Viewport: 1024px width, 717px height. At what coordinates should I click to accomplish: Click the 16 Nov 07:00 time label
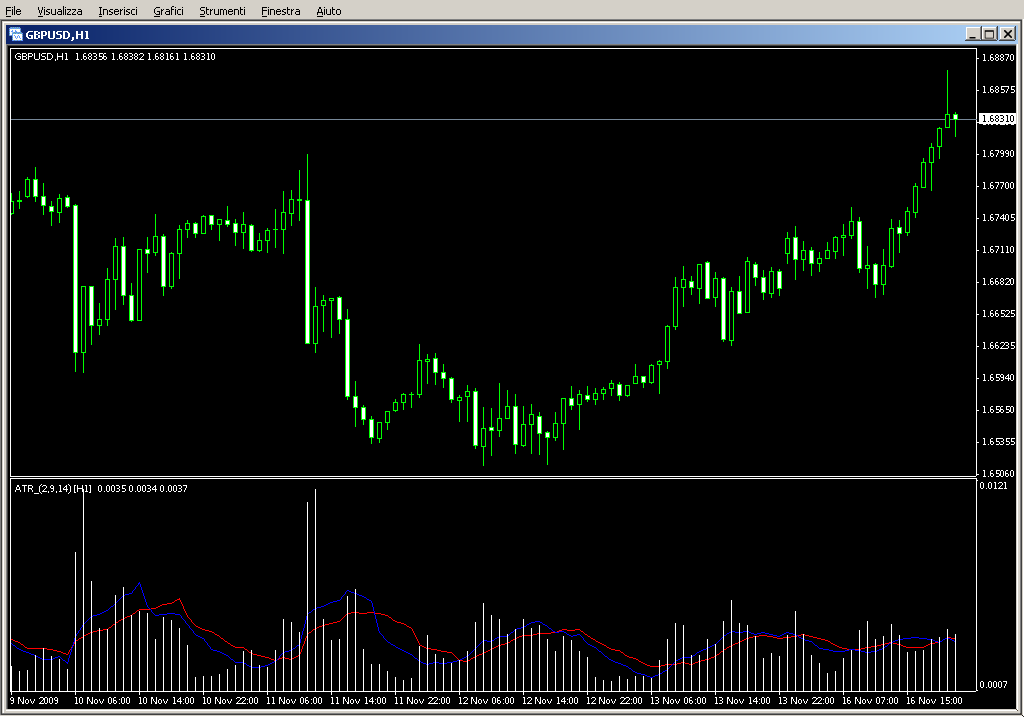point(870,701)
